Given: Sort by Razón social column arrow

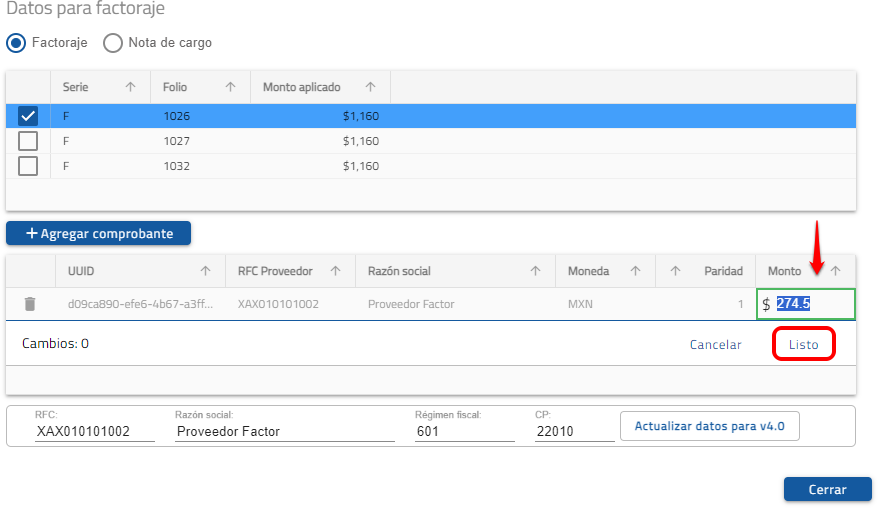Looking at the screenshot, I should point(535,271).
